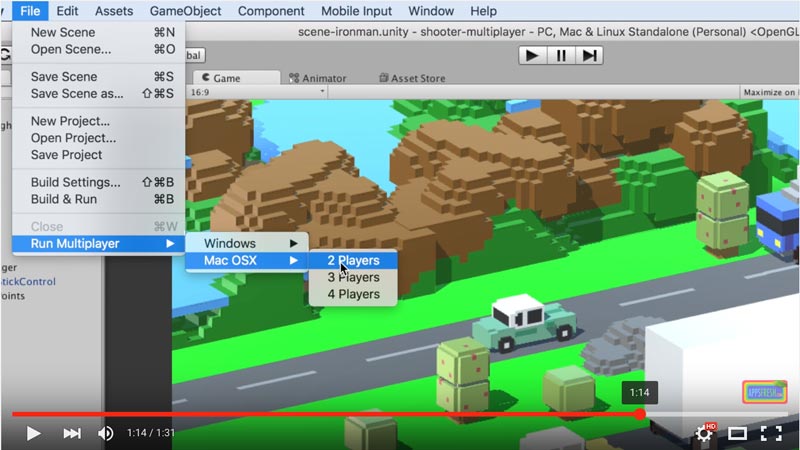The image size is (800, 450).
Task: Click Unity editor Play button
Action: [533, 55]
